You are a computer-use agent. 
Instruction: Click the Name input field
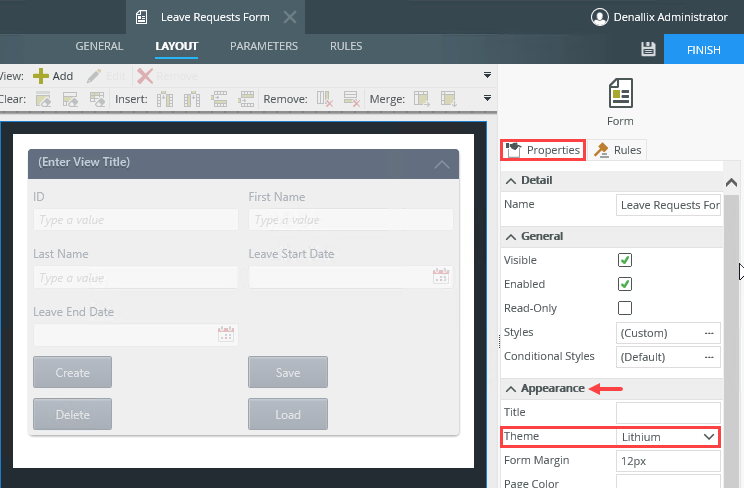tap(668, 205)
